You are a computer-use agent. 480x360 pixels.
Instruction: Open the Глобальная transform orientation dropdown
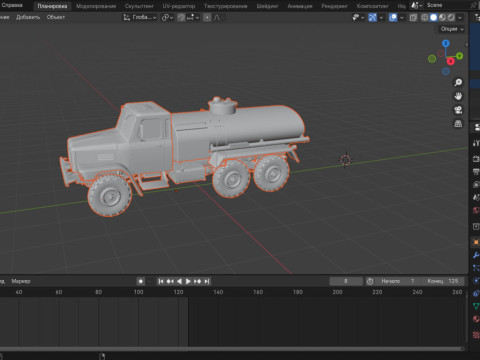[140, 17]
